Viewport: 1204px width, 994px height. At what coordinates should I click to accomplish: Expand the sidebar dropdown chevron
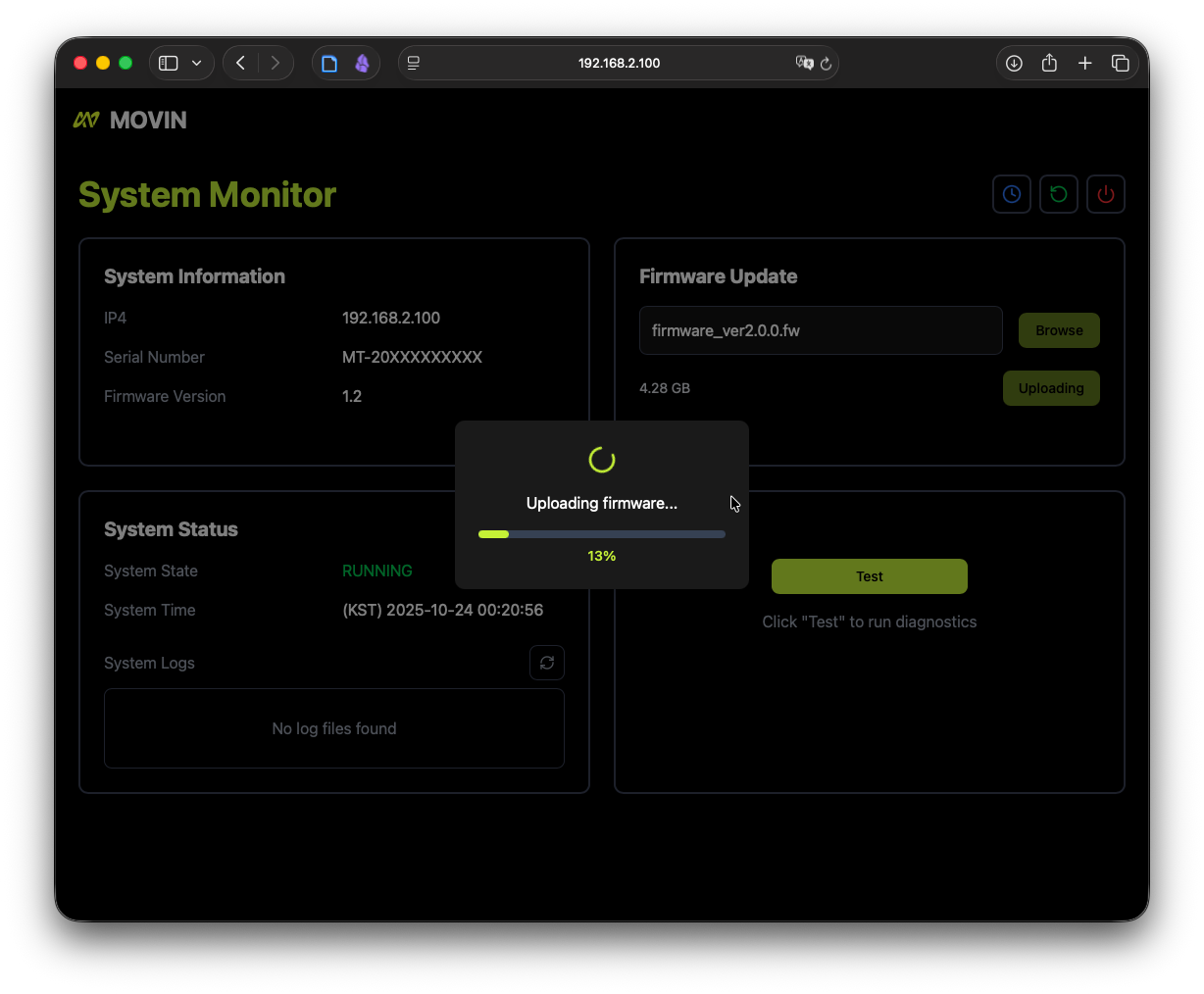197,63
